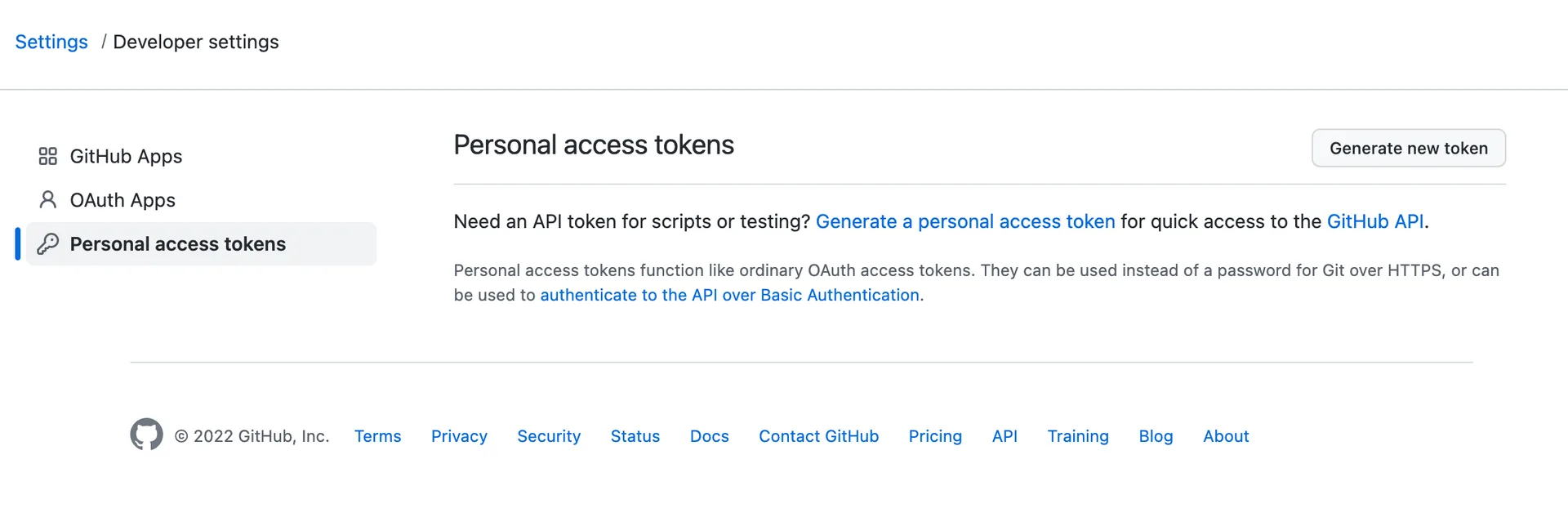
Task: Go back to Settings via breadcrumb
Action: [51, 42]
